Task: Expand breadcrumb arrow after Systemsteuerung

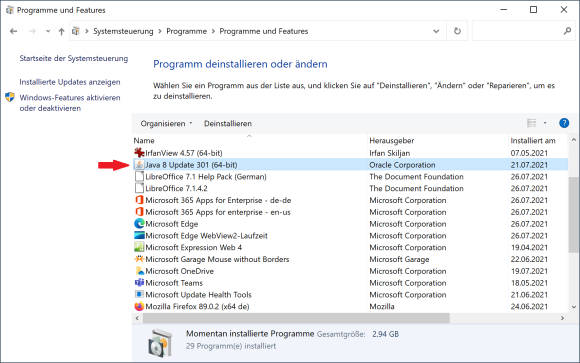Action: click(x=160, y=31)
